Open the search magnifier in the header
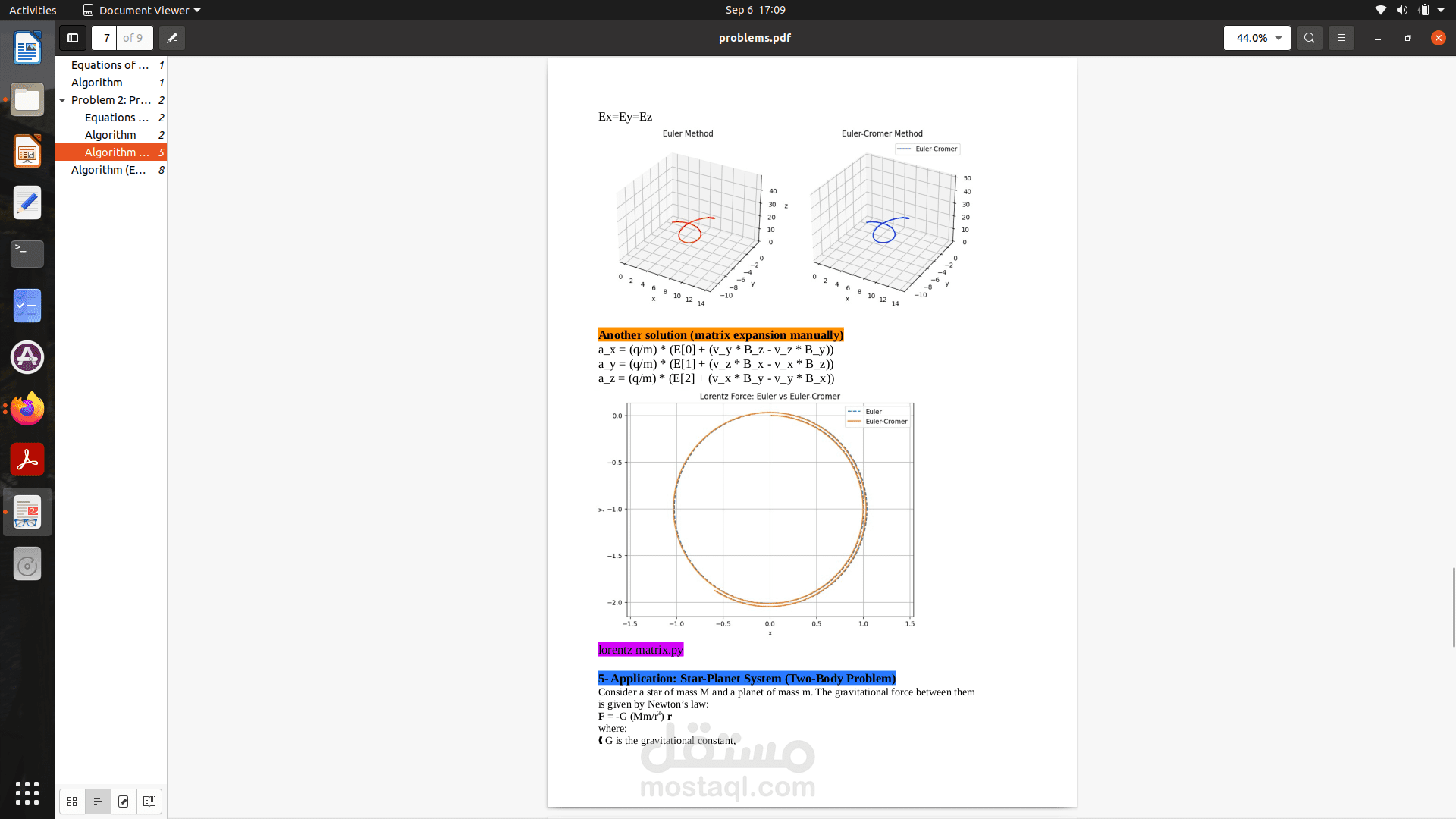 (1309, 38)
